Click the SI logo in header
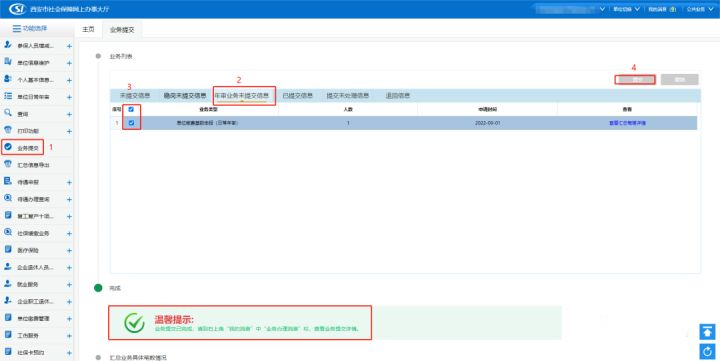 coord(17,9)
